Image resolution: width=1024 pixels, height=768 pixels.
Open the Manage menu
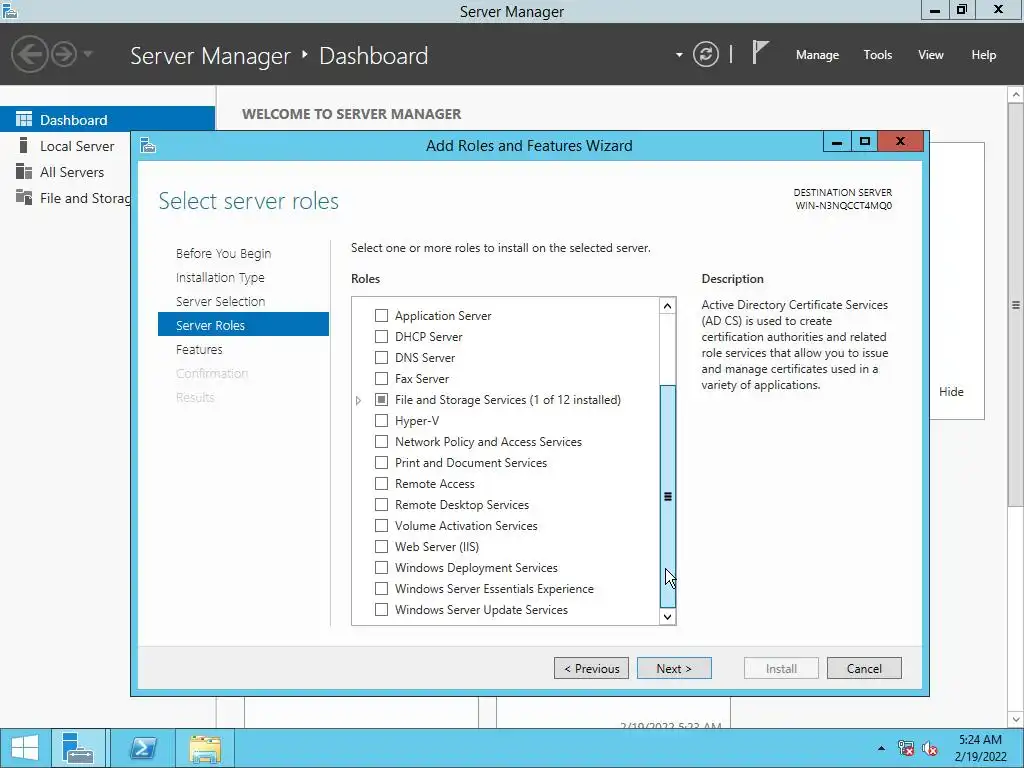[x=817, y=55]
